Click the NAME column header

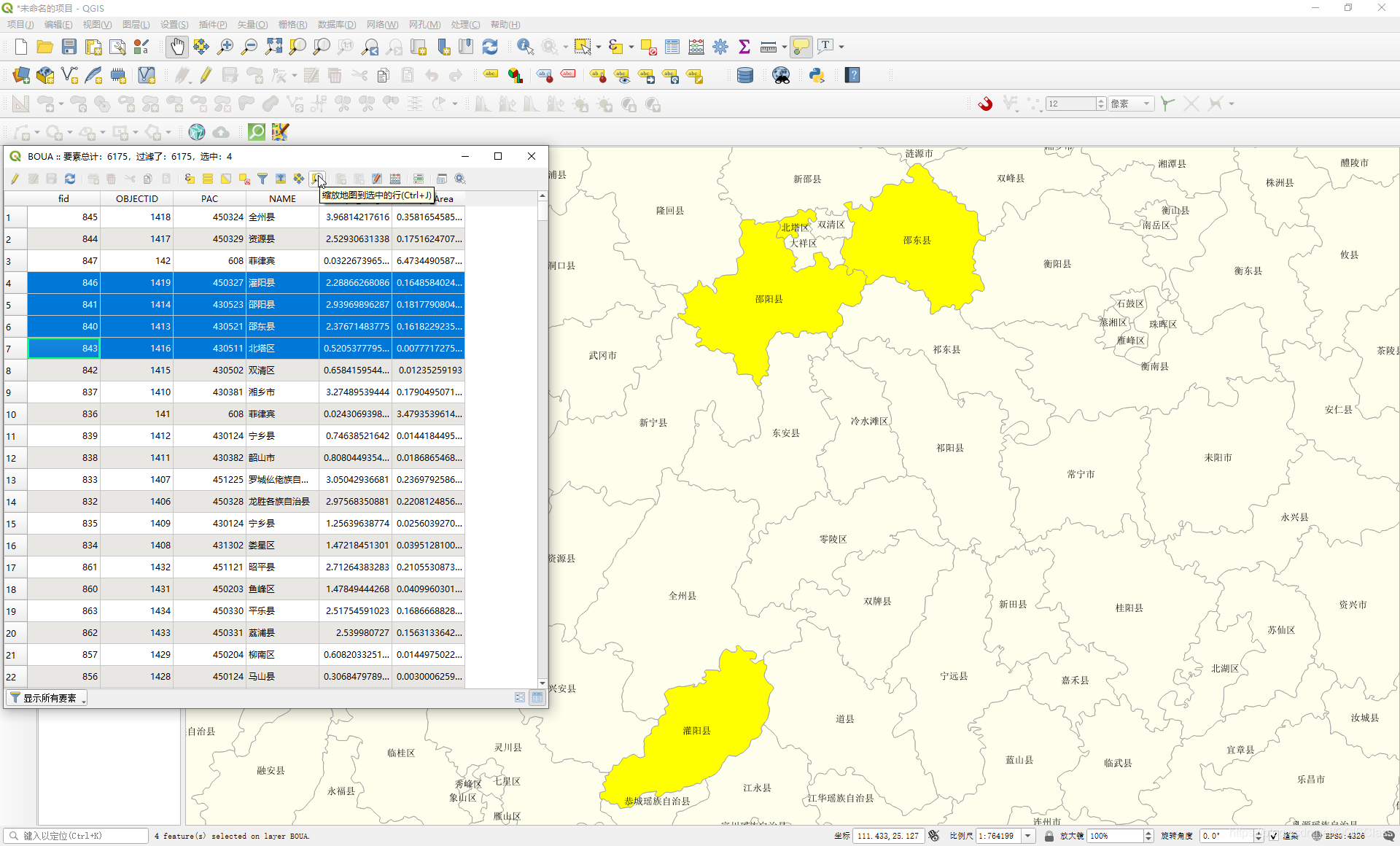pyautogui.click(x=282, y=198)
